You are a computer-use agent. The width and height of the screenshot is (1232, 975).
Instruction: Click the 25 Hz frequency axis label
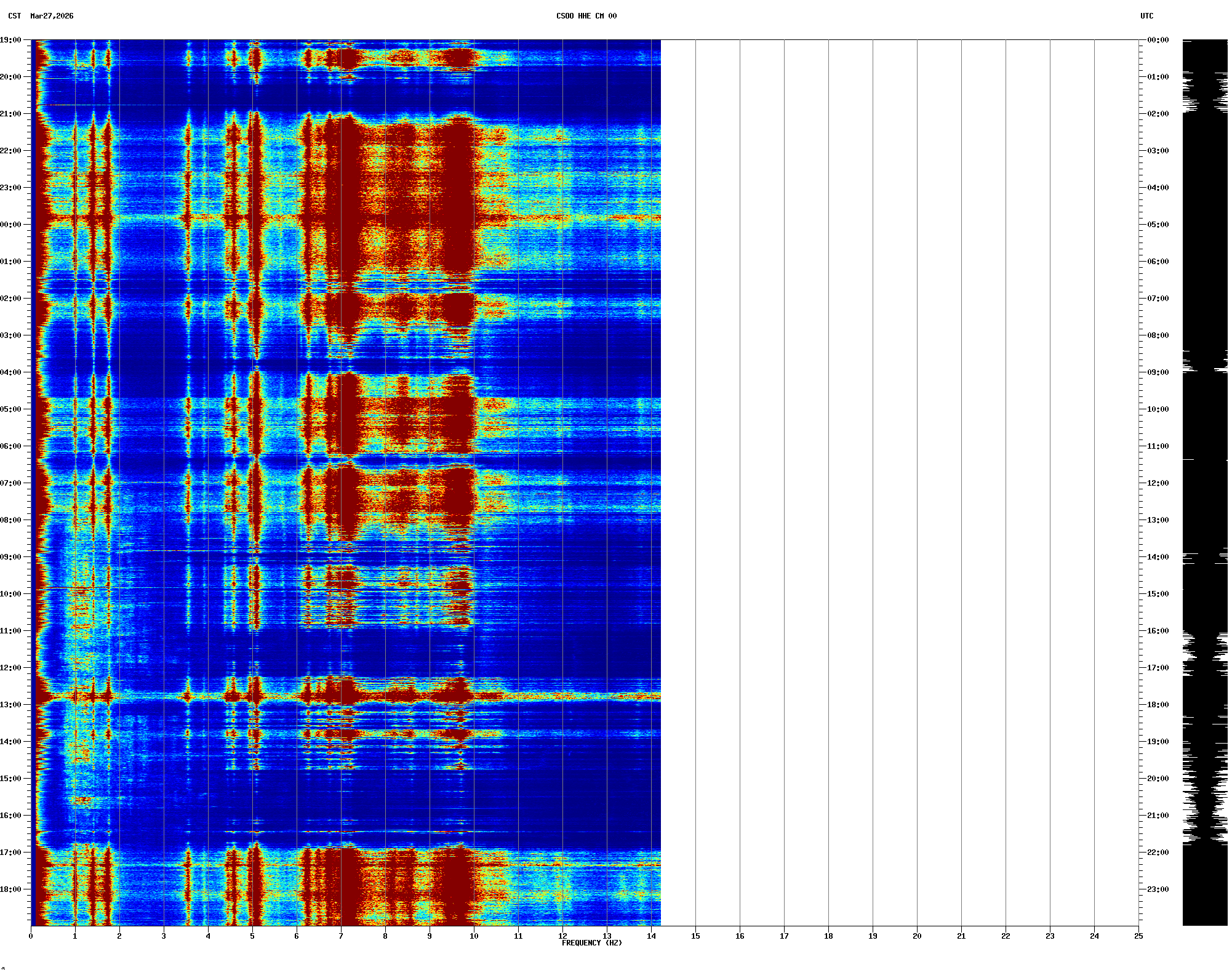pos(1138,936)
